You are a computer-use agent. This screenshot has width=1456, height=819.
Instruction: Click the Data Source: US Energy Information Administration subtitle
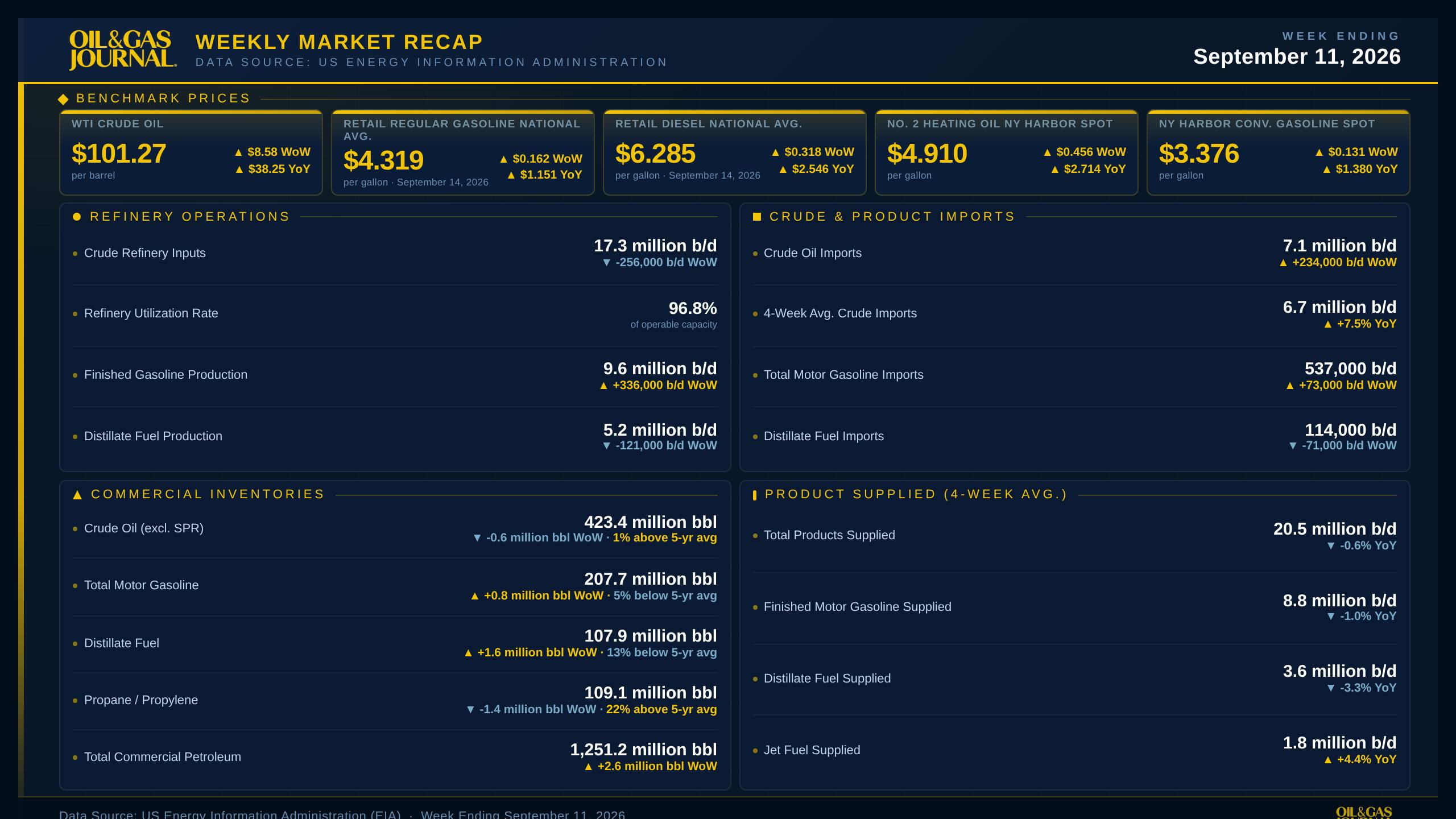click(x=431, y=63)
